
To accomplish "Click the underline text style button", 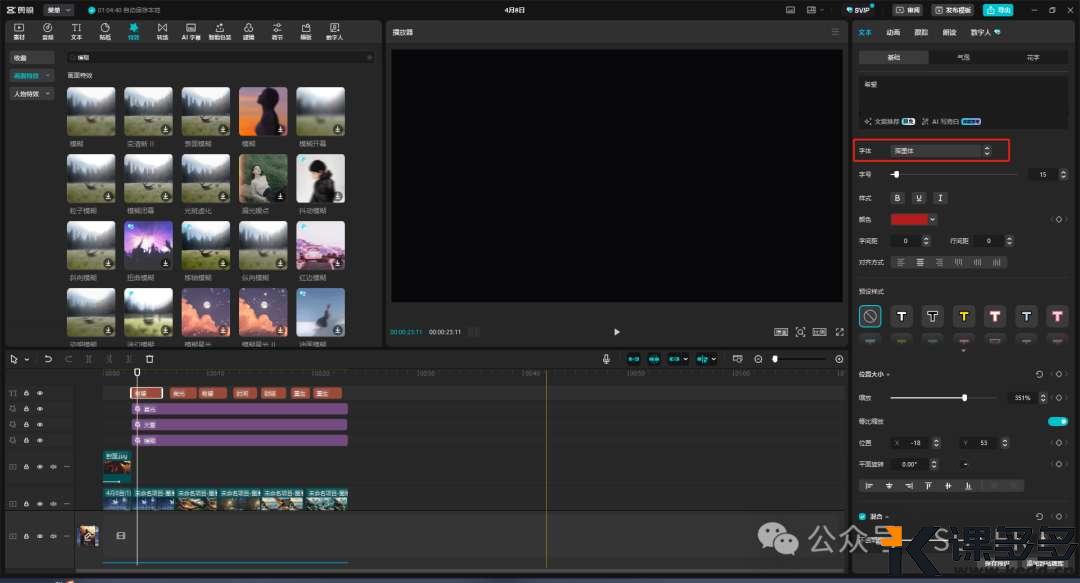I will pyautogui.click(x=919, y=198).
